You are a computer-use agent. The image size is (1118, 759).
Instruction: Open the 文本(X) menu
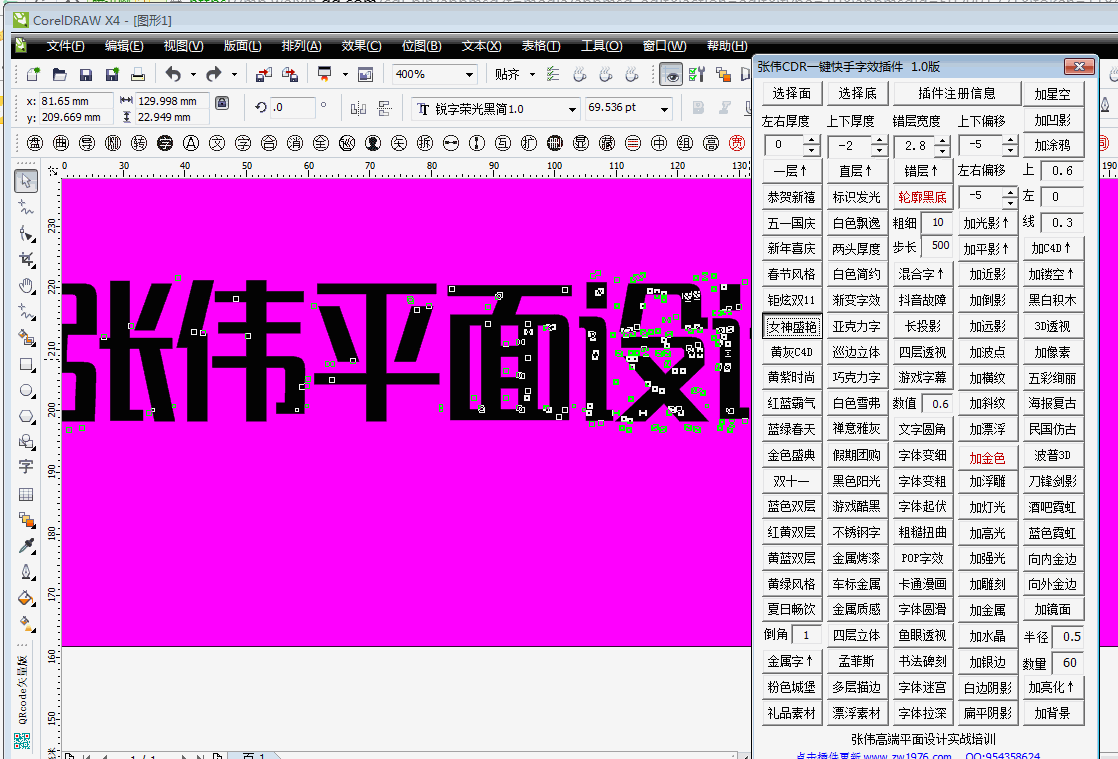coord(481,46)
